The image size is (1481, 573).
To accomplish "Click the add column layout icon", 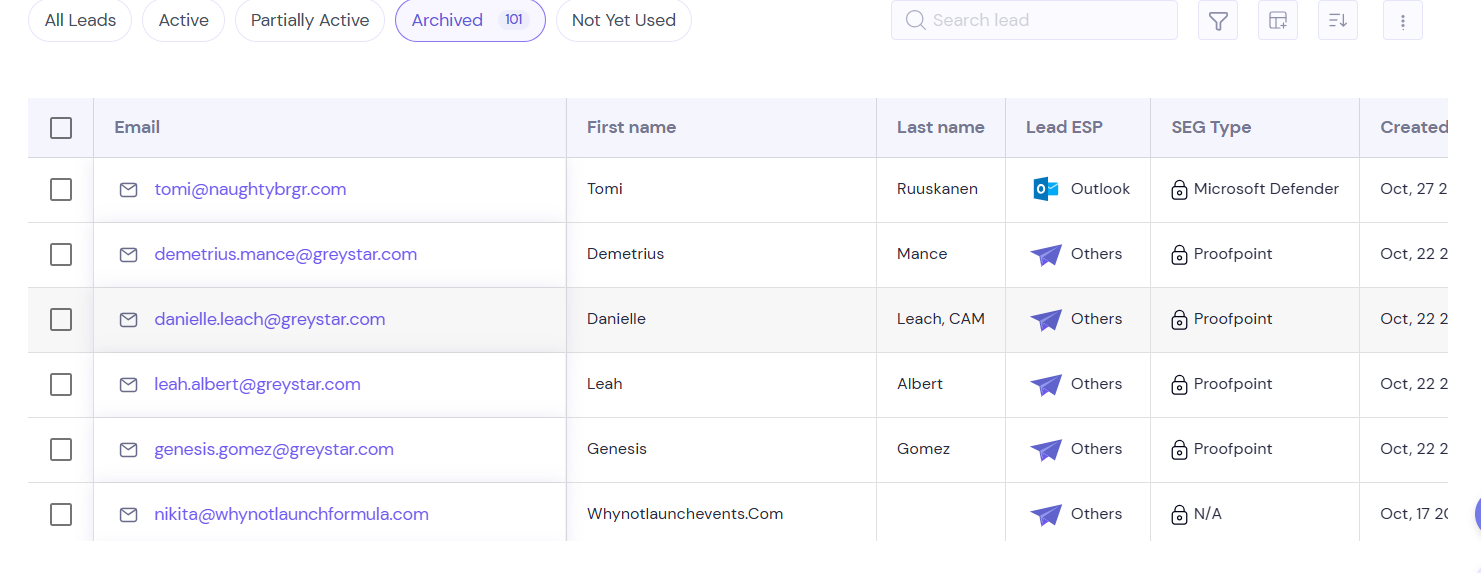I will [1278, 21].
